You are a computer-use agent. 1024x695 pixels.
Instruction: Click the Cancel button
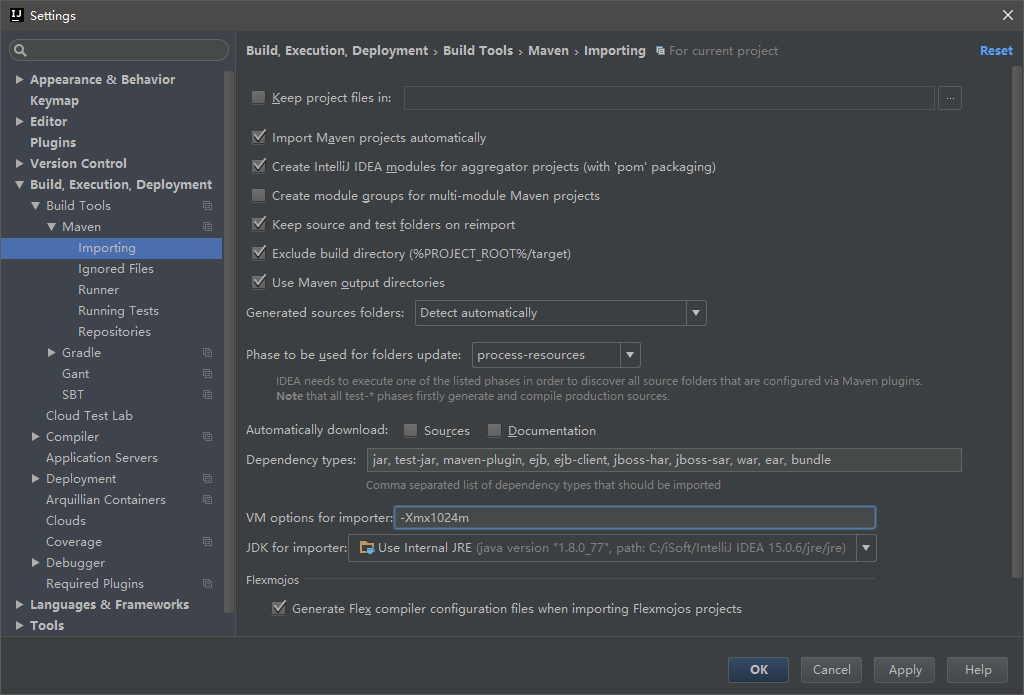[831, 670]
